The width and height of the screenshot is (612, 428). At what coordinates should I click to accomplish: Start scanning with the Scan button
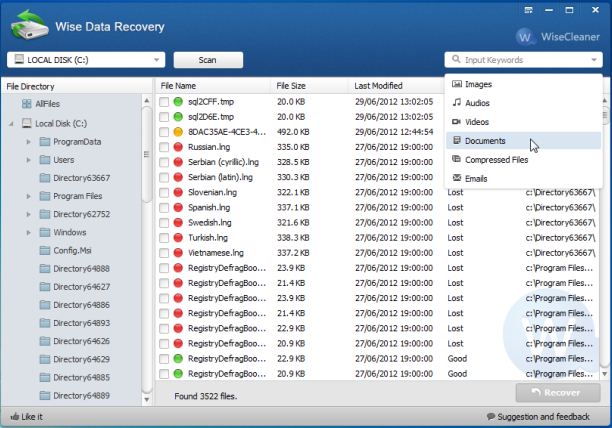[x=208, y=60]
